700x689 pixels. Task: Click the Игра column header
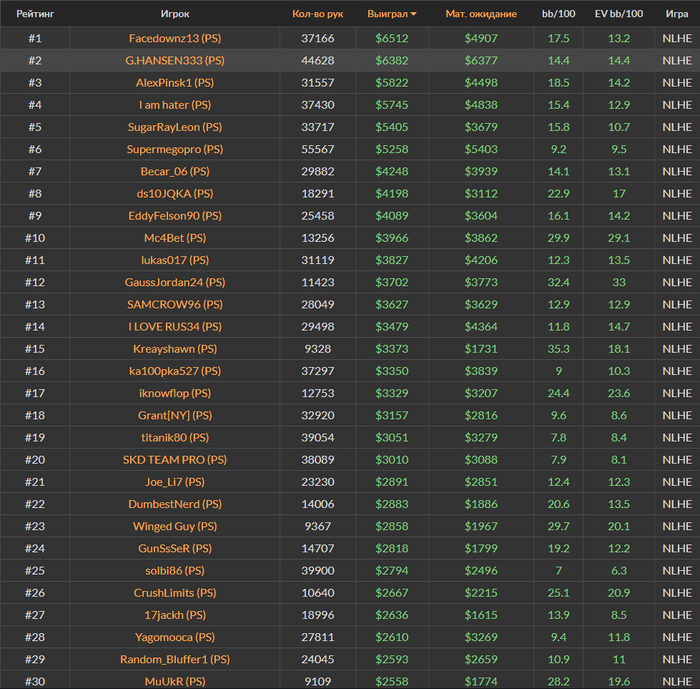677,14
